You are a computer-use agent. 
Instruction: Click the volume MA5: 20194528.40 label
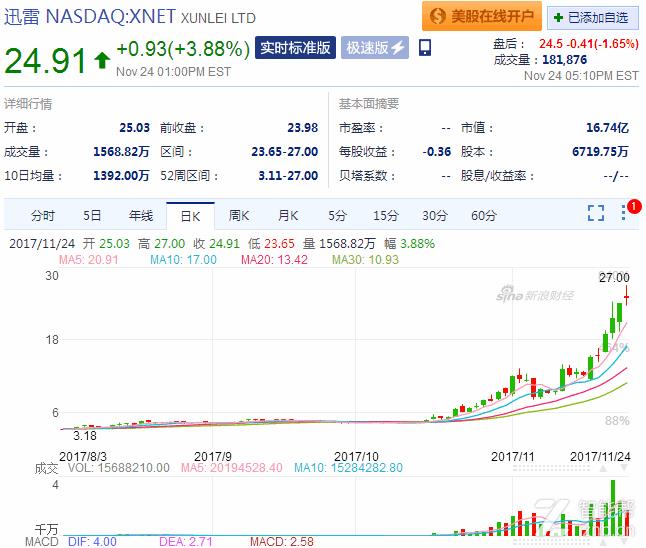[232, 468]
